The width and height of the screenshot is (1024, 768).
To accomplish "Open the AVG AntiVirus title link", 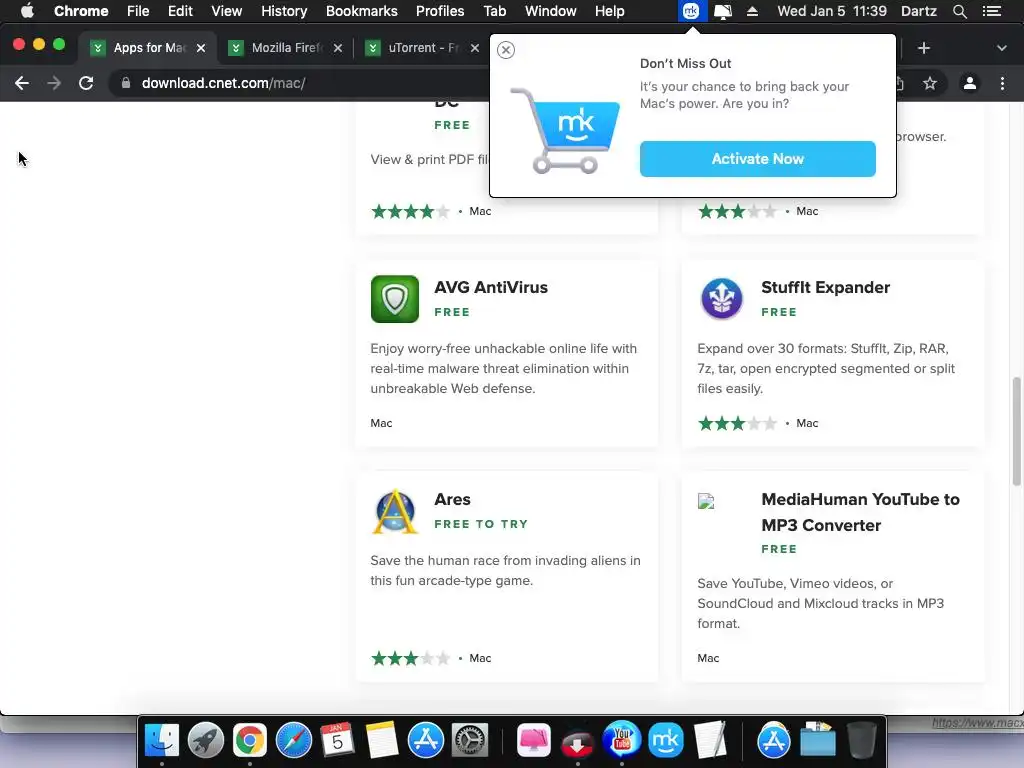I will [491, 287].
